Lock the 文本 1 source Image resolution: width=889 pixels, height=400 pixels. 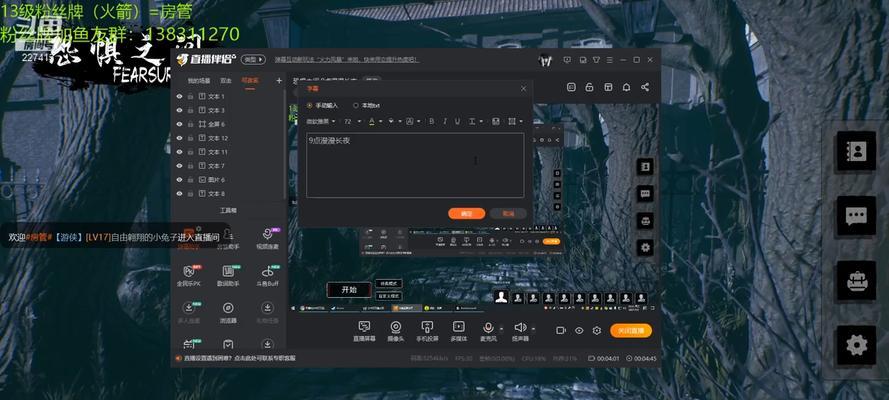190,96
